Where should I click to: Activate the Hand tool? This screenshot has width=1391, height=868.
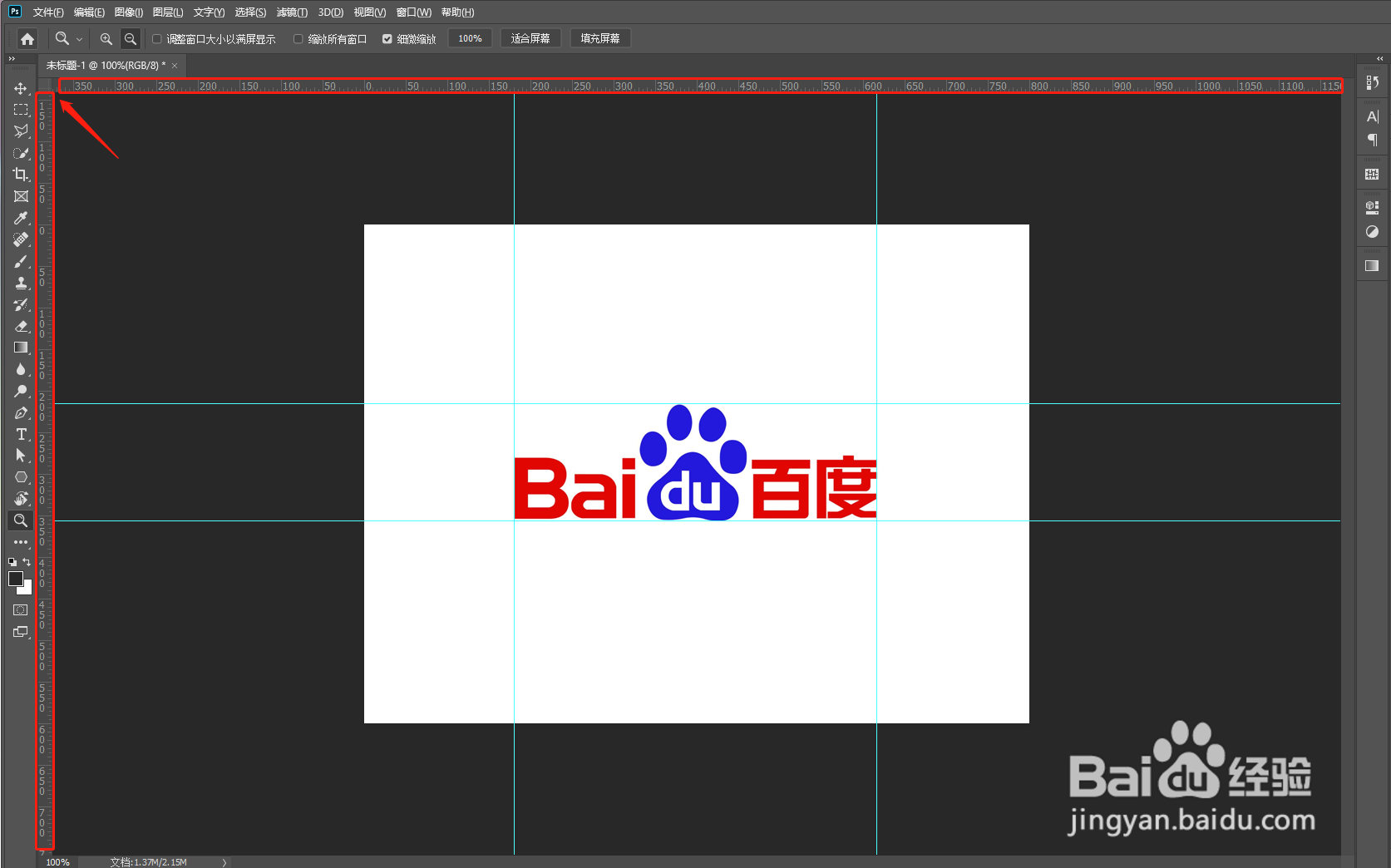pyautogui.click(x=21, y=498)
